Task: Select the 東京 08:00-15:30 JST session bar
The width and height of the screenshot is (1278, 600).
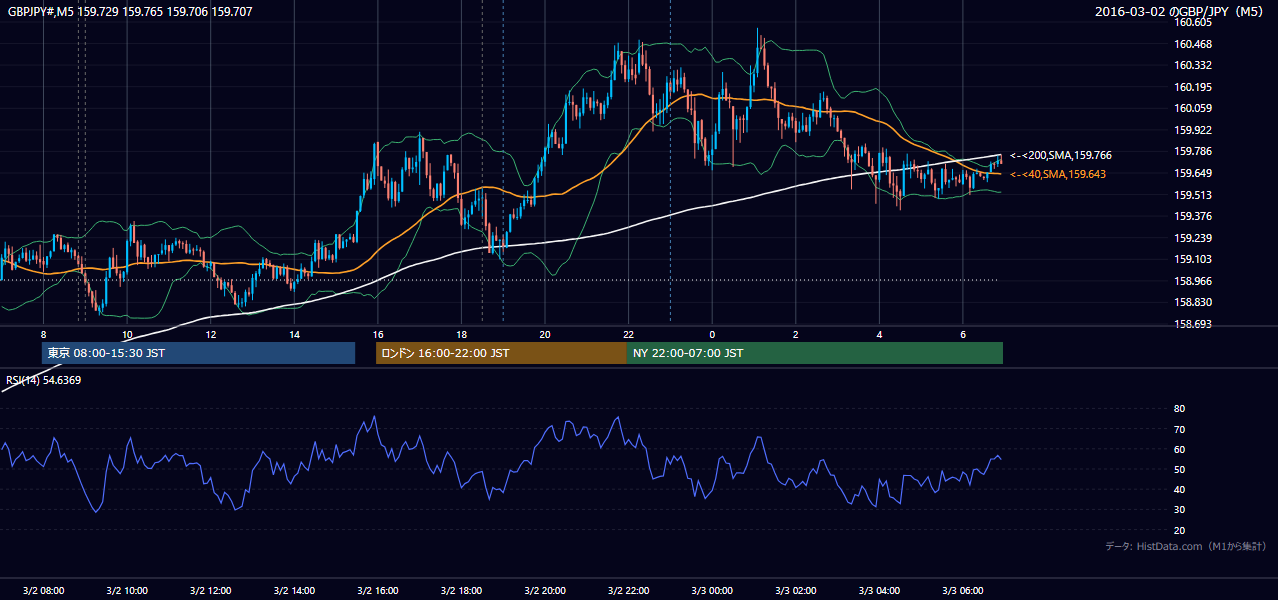Action: [x=198, y=353]
